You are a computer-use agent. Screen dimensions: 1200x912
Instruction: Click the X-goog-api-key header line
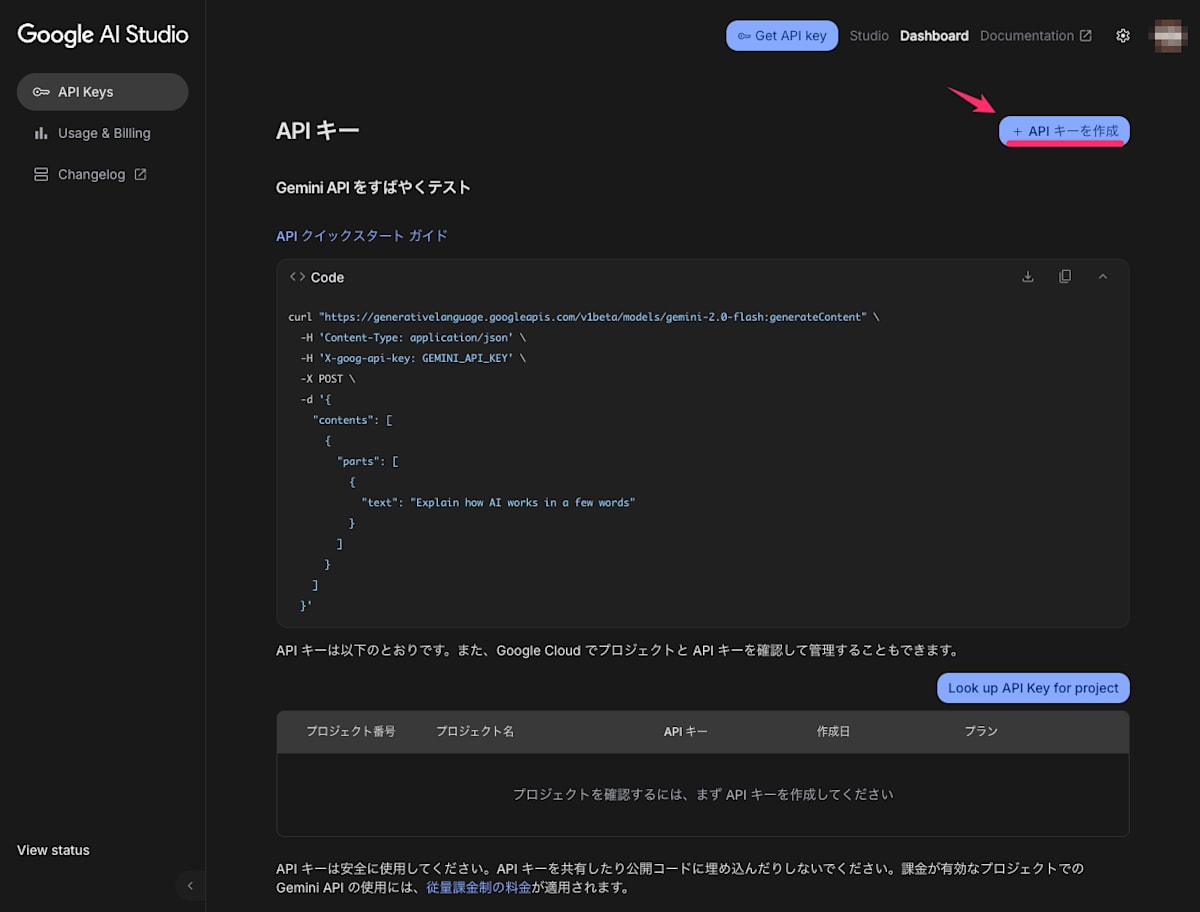pyautogui.click(x=413, y=358)
